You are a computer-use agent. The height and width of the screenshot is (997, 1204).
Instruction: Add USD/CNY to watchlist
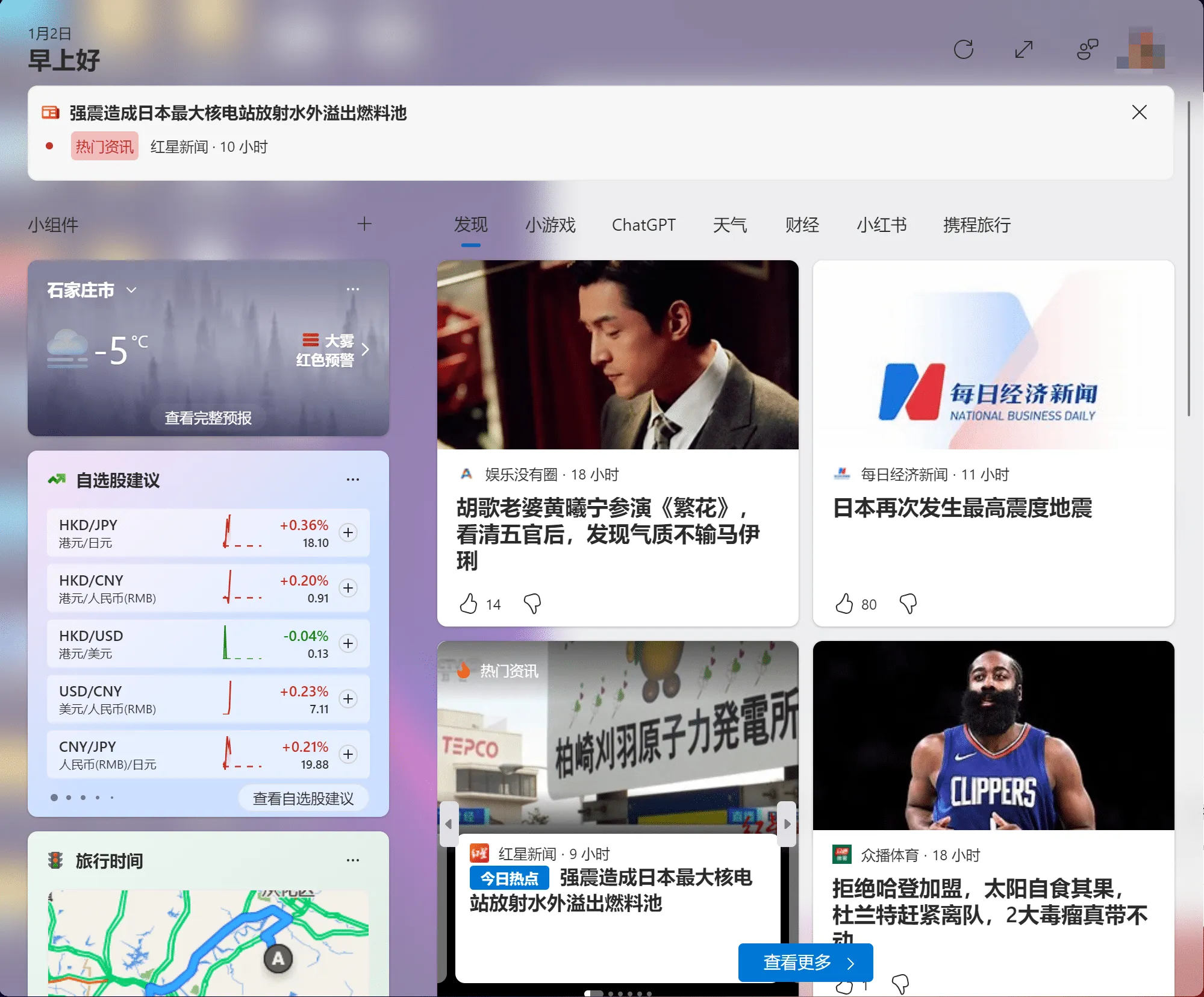(348, 699)
